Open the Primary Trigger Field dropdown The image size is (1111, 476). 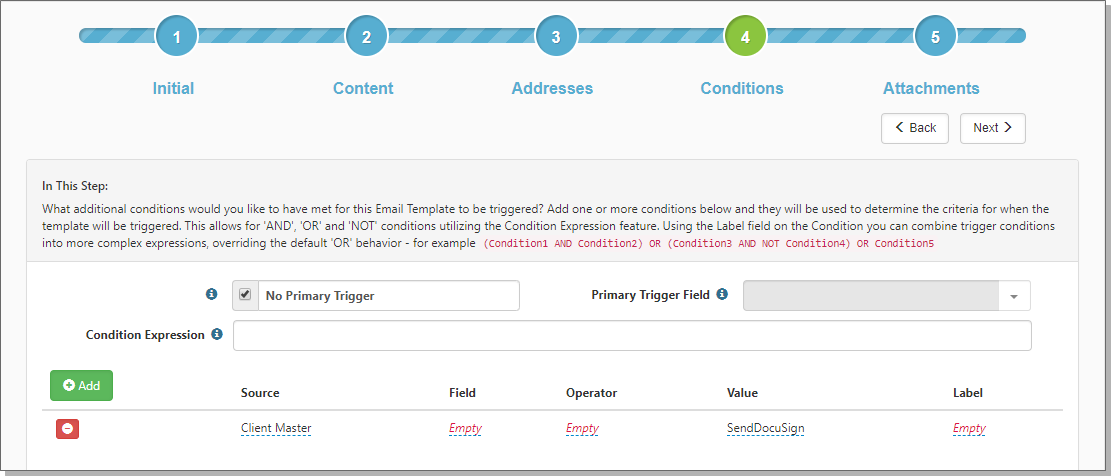[x=886, y=295]
